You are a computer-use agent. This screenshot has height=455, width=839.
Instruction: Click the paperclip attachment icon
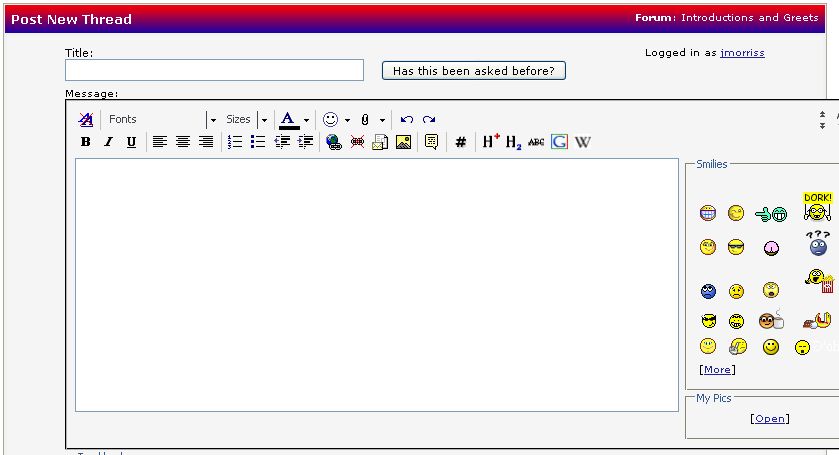pyautogui.click(x=365, y=119)
